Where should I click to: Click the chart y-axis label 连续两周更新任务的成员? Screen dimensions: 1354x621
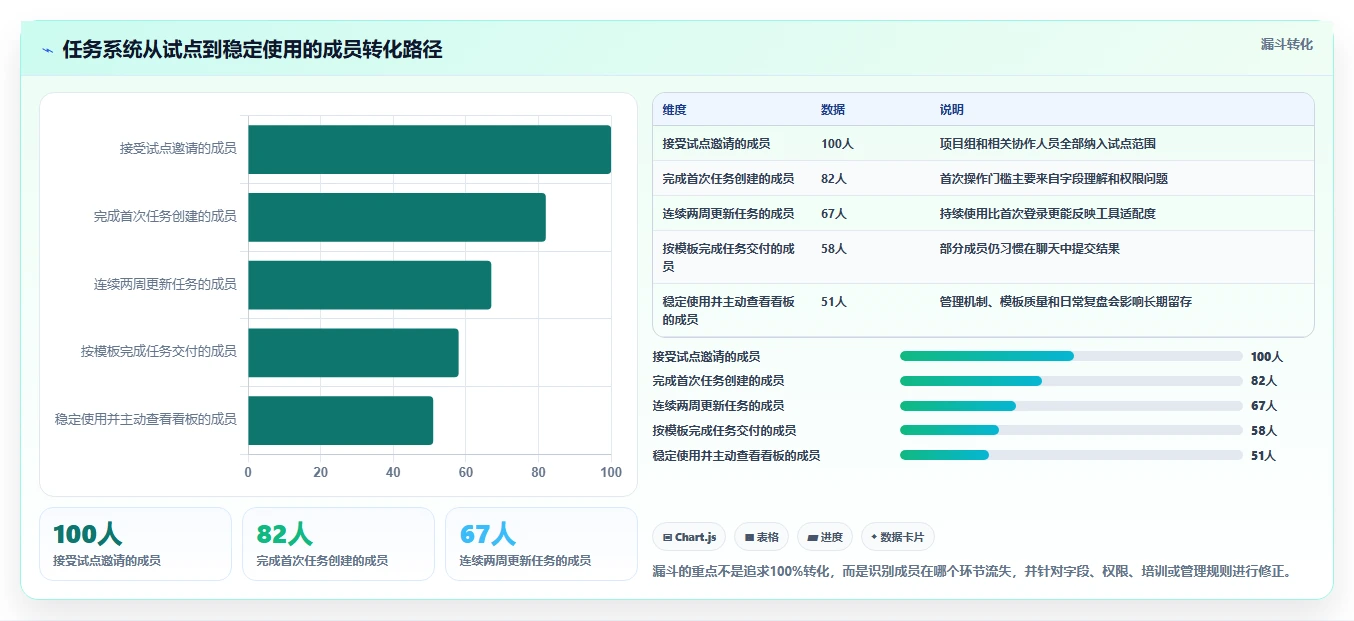point(165,284)
